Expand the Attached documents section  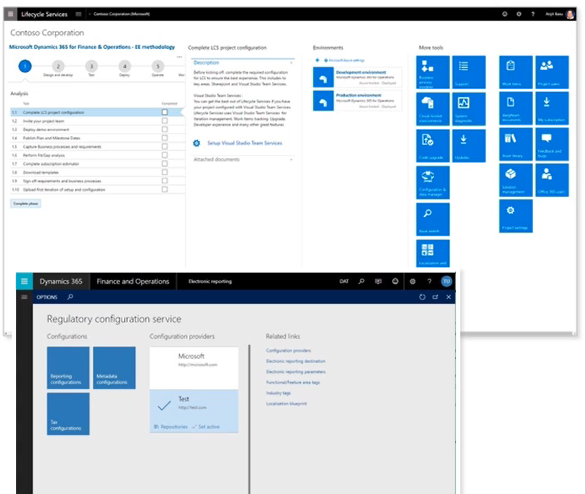pyautogui.click(x=291, y=160)
